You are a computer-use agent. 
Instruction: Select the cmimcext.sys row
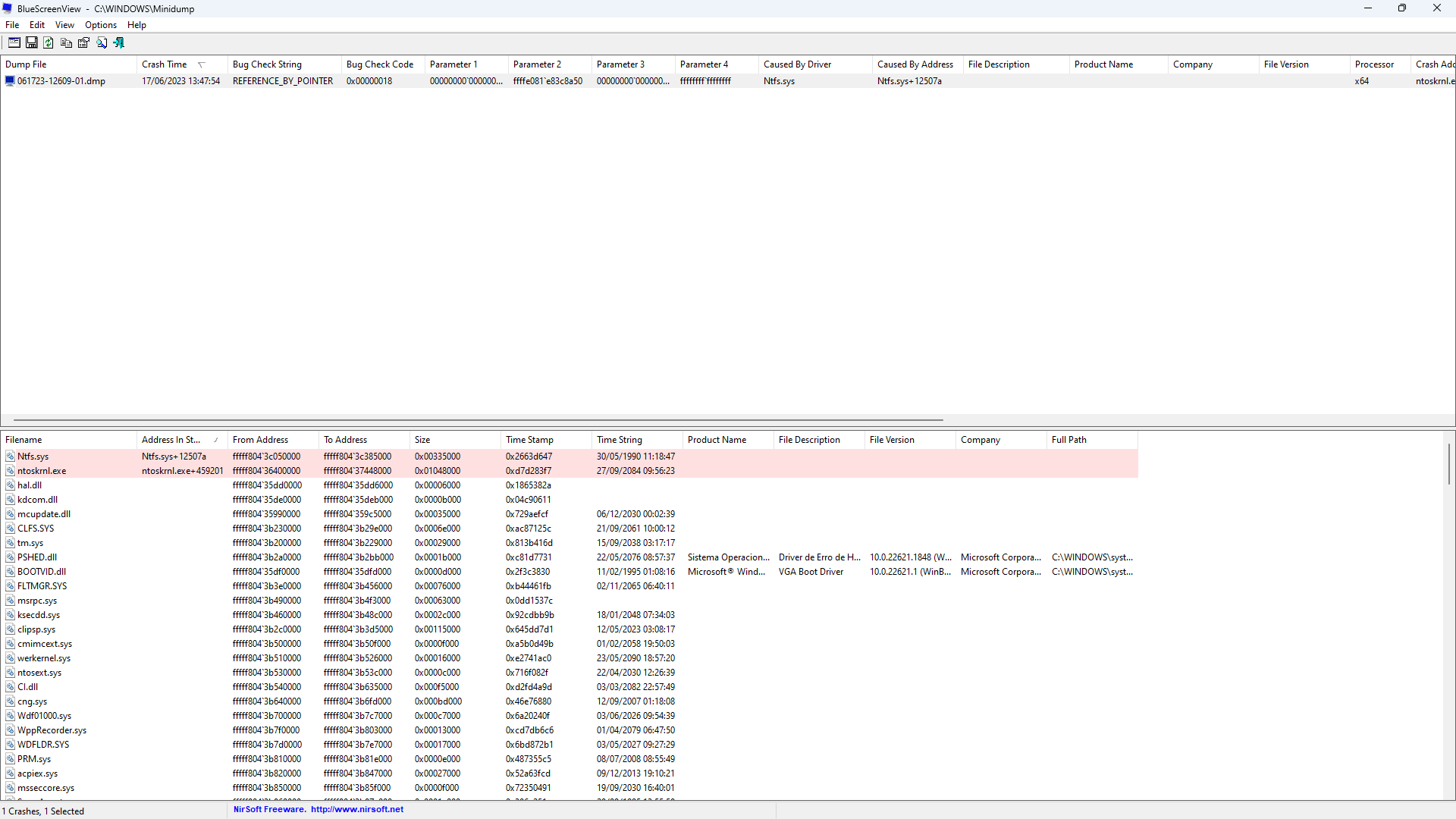point(569,644)
